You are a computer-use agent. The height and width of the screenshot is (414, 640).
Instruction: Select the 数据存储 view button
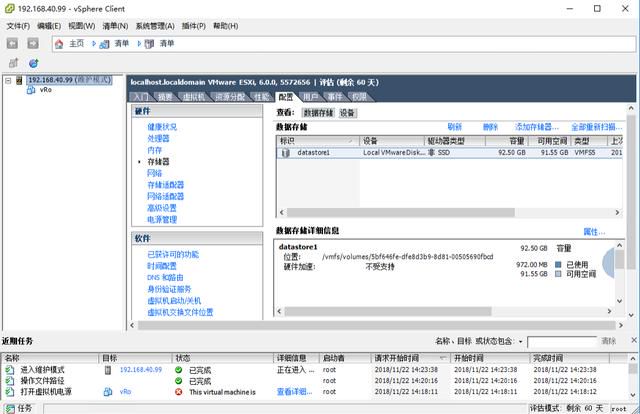tap(318, 113)
